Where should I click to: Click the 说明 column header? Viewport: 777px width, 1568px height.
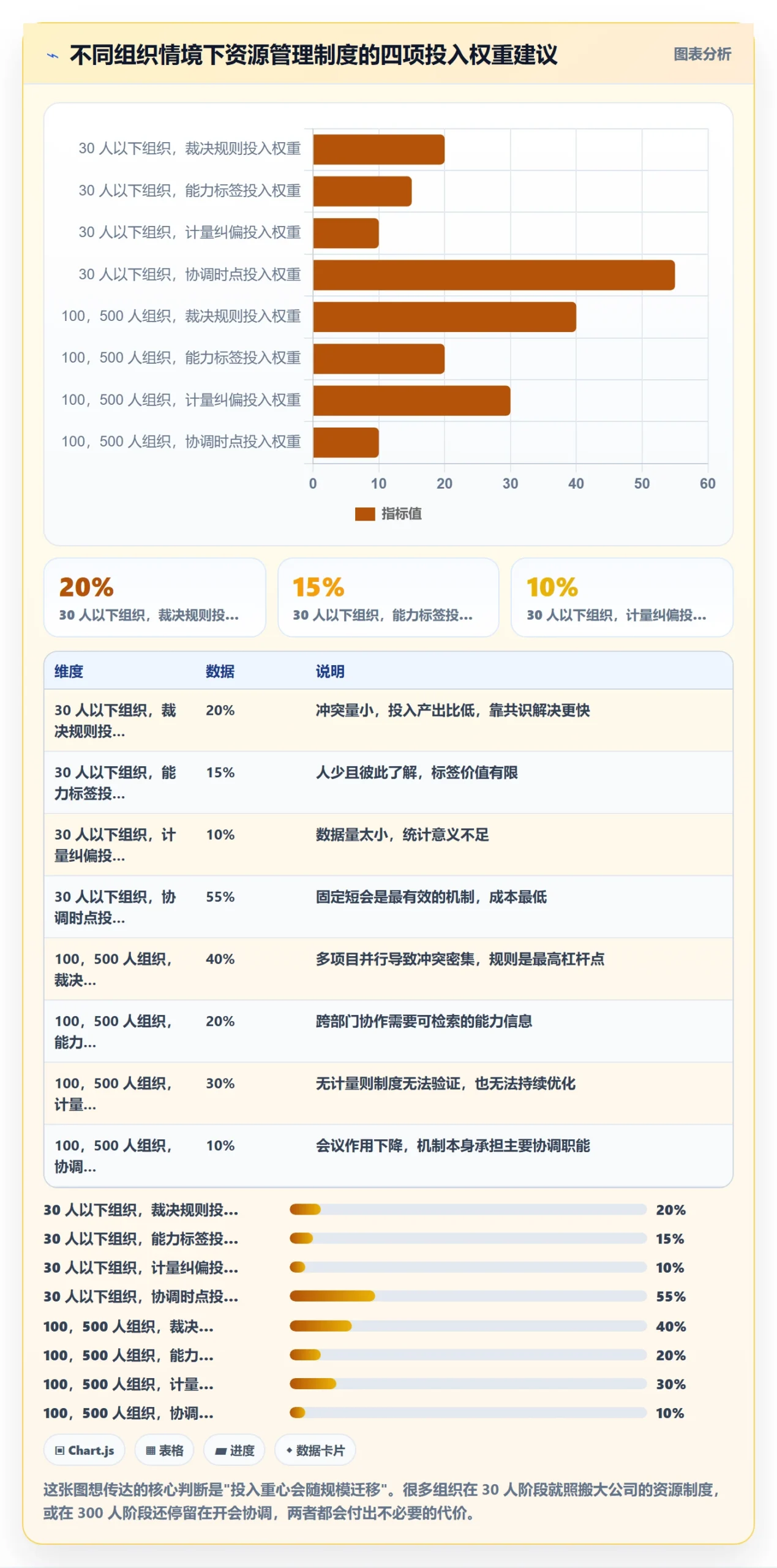point(330,671)
